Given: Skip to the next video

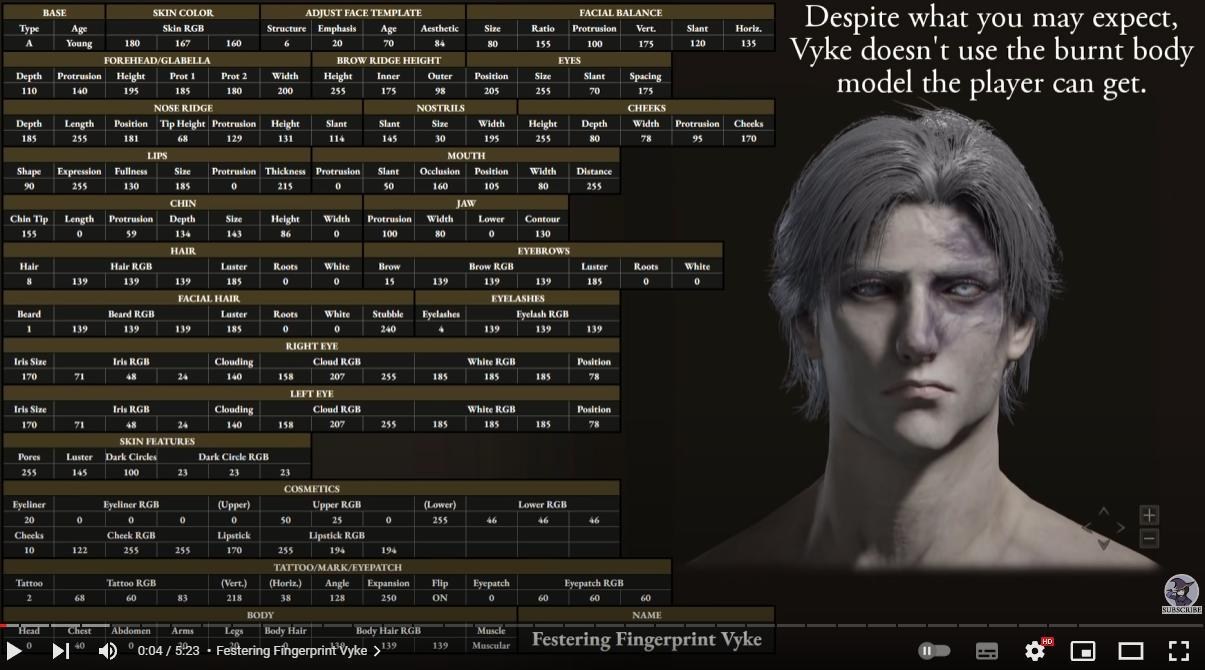Looking at the screenshot, I should pyautogui.click(x=60, y=651).
